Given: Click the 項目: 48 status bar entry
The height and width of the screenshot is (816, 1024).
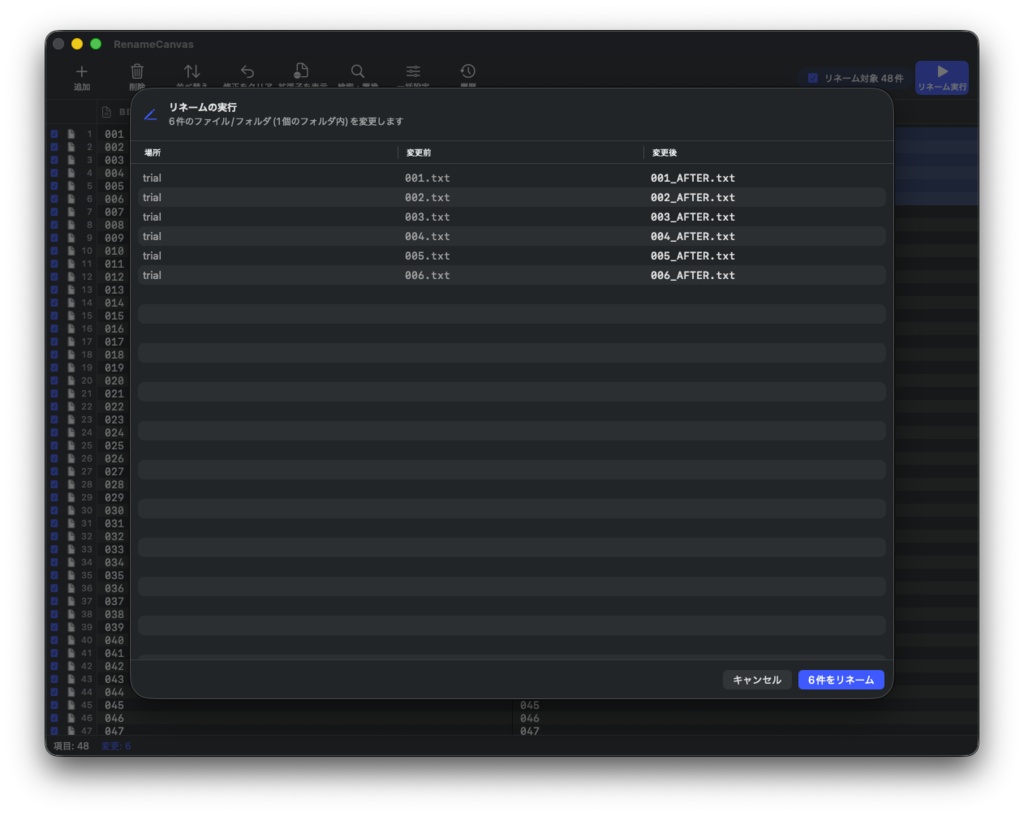Looking at the screenshot, I should coord(71,745).
